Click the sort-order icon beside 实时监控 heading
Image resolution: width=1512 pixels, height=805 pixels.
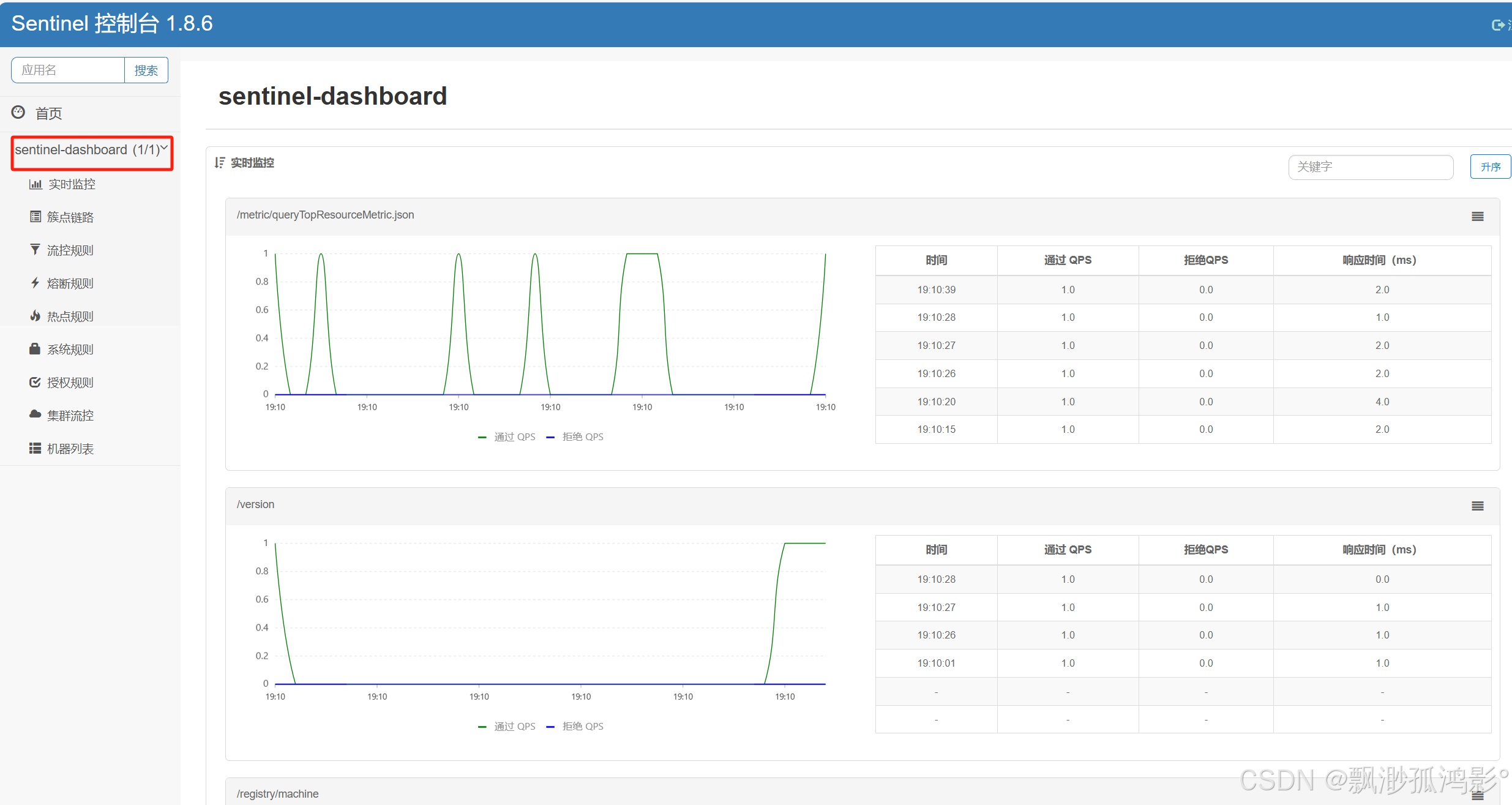[220, 162]
